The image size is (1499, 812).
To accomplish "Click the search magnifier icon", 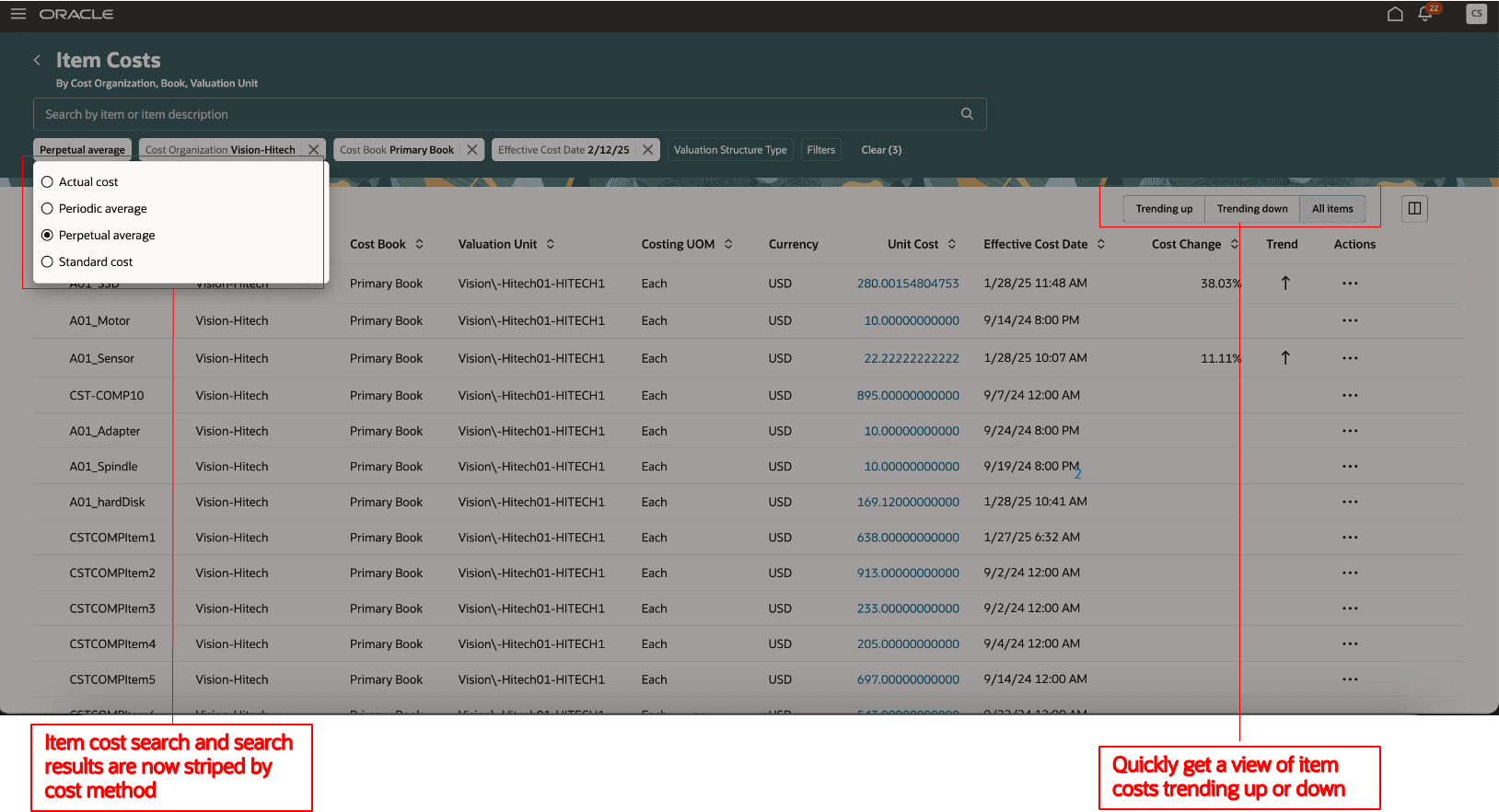I will [x=967, y=114].
